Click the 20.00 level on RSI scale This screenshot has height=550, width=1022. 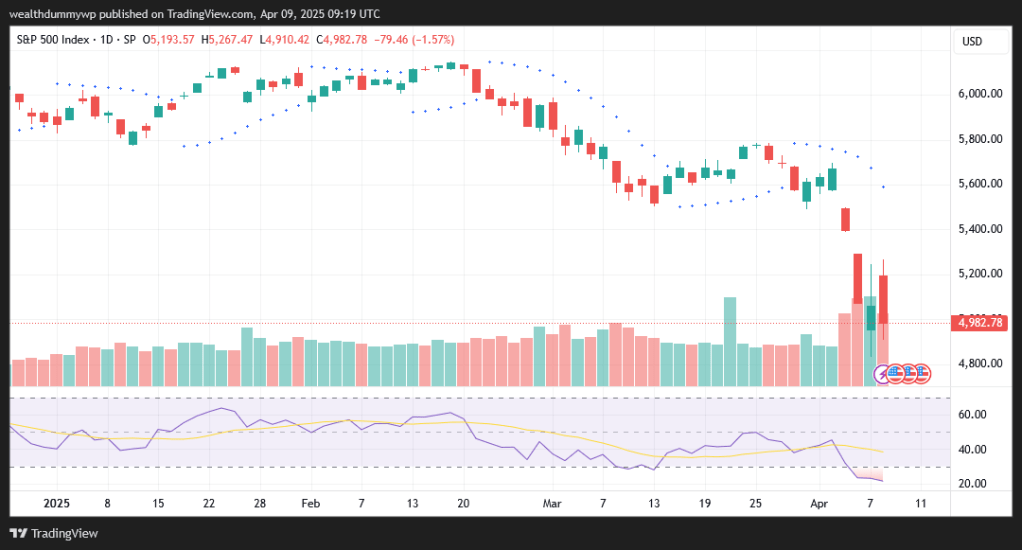[973, 483]
